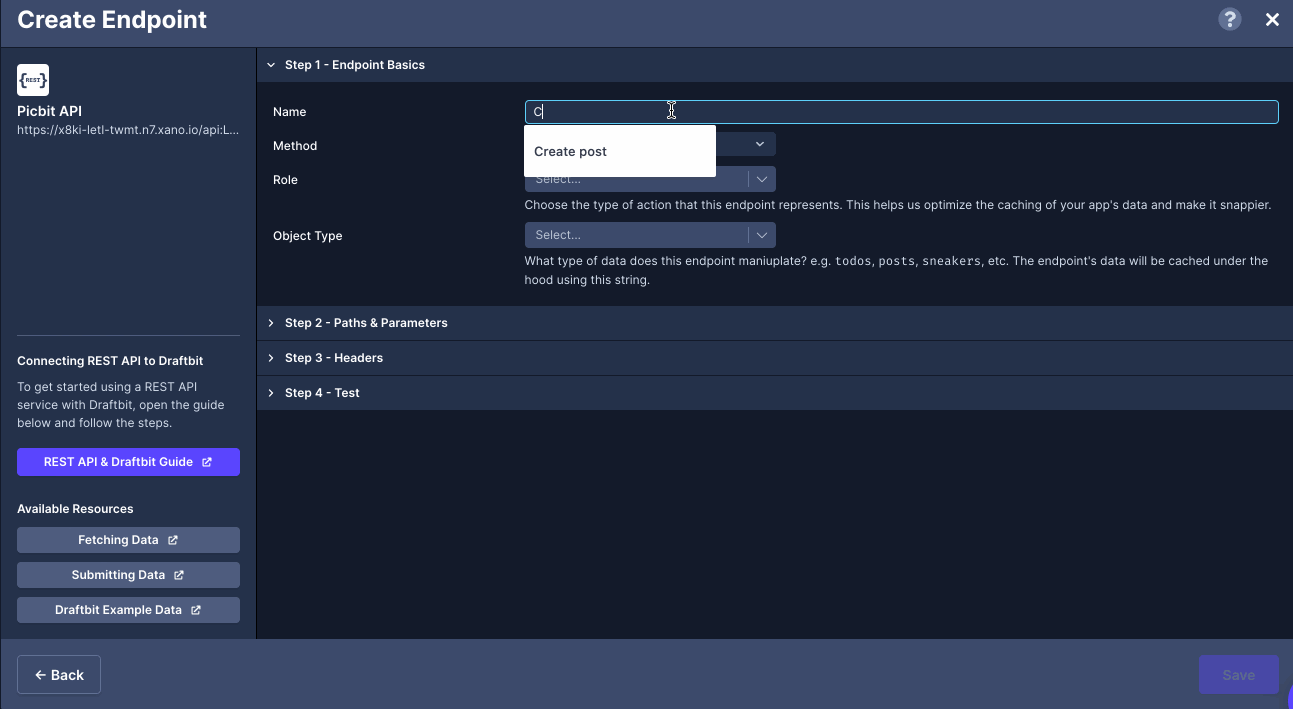This screenshot has height=709, width=1293.
Task: Click into the Name input field
Action: click(x=900, y=112)
